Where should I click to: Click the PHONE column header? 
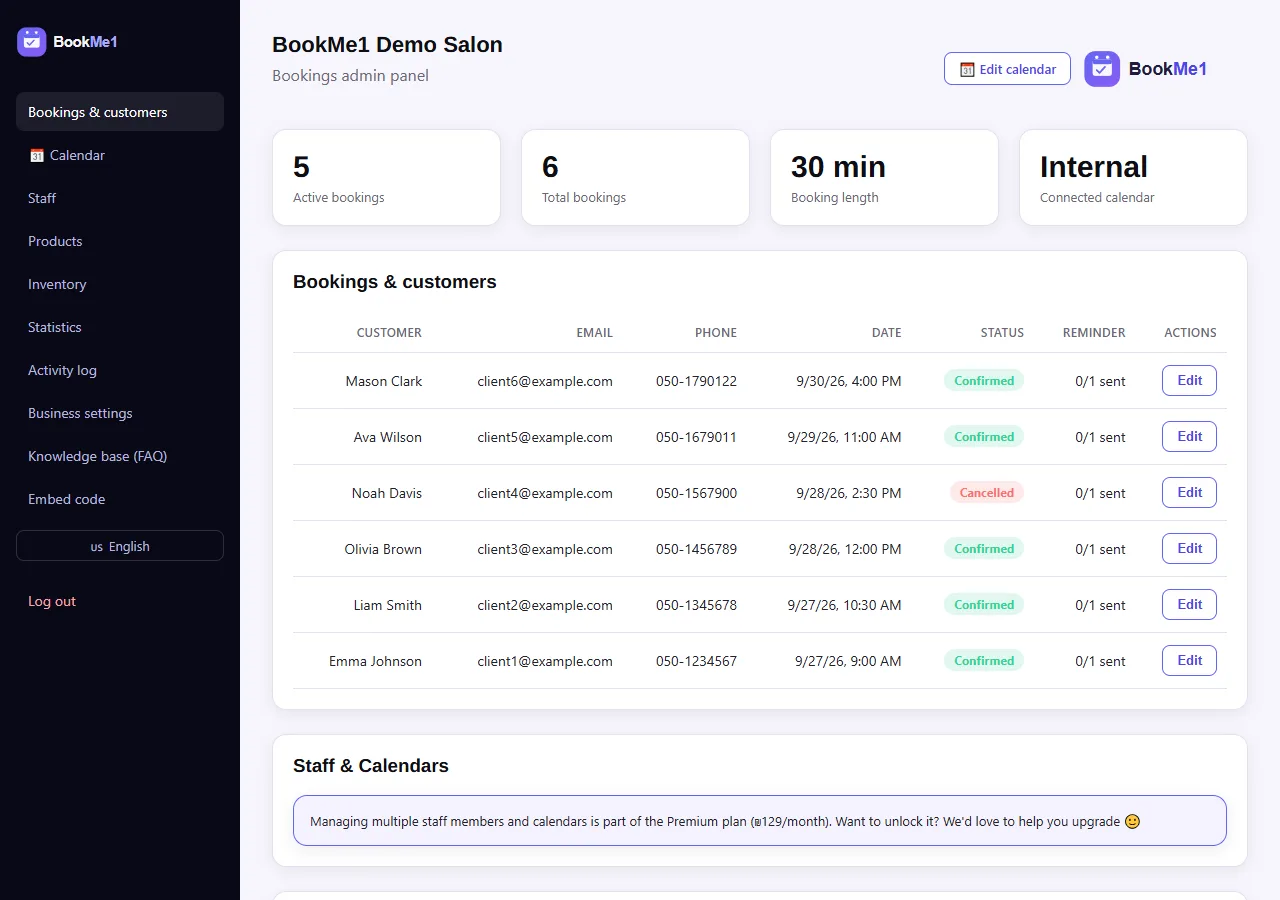coord(716,333)
